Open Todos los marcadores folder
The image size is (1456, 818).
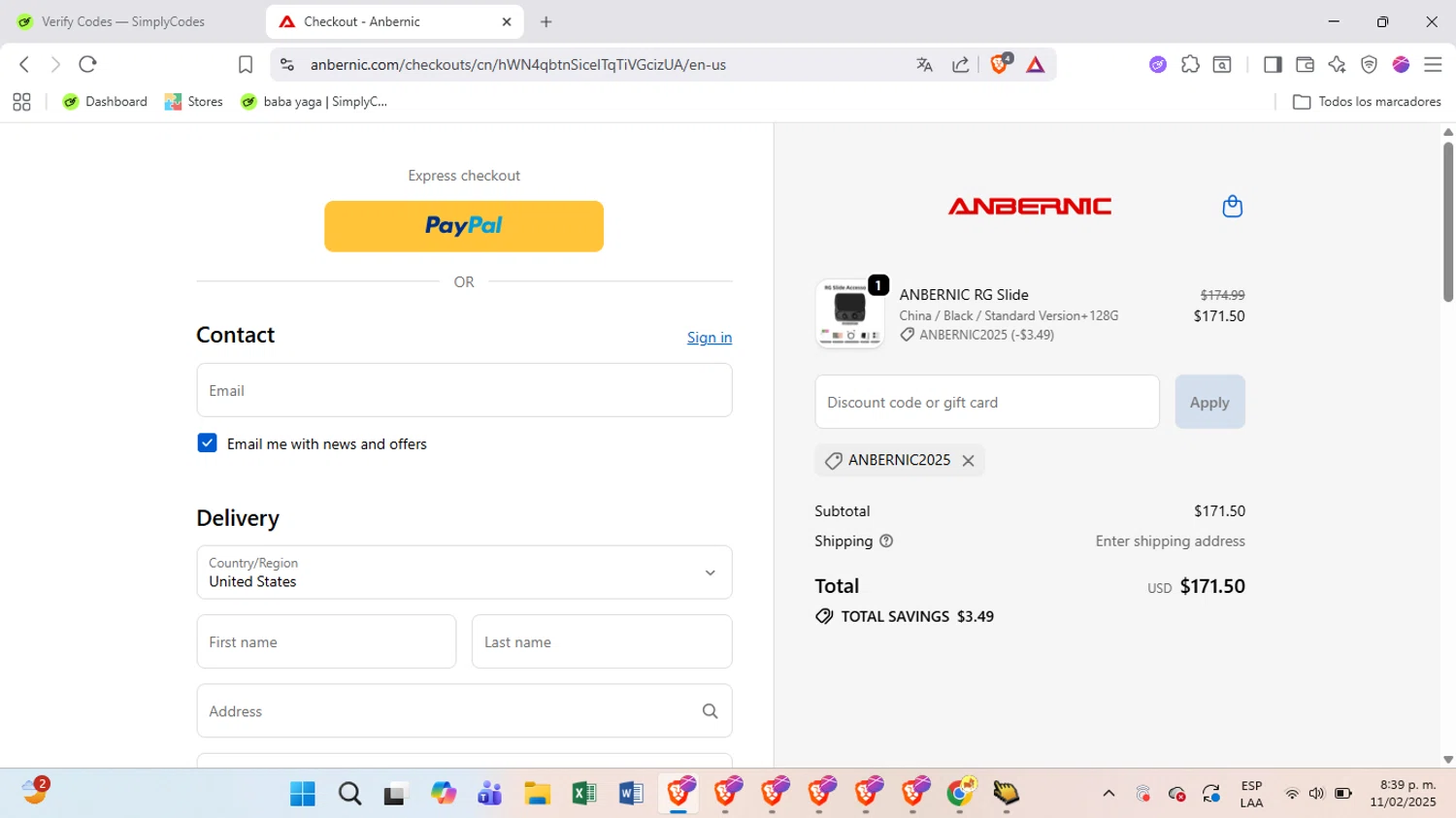pyautogui.click(x=1367, y=102)
